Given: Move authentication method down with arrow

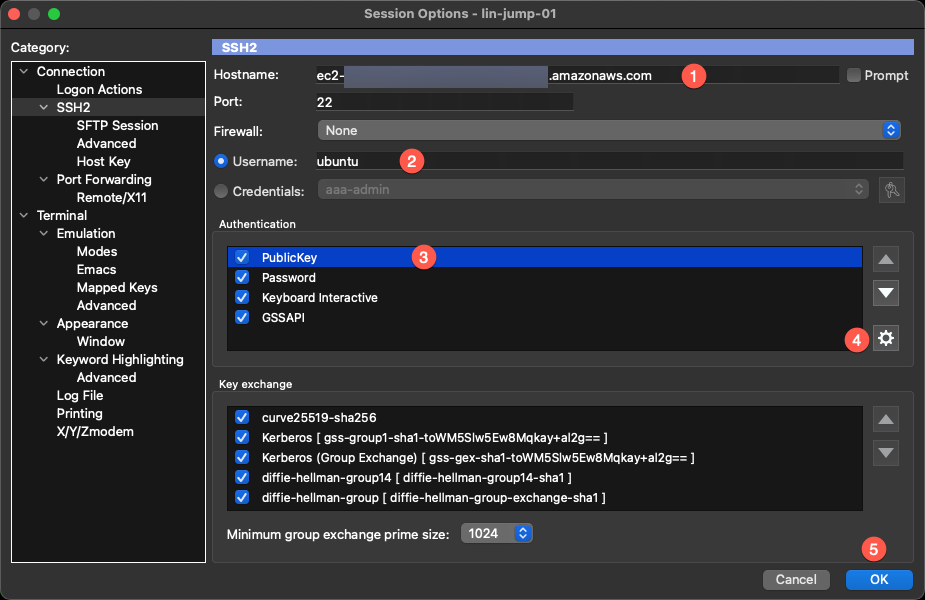Looking at the screenshot, I should (x=885, y=293).
